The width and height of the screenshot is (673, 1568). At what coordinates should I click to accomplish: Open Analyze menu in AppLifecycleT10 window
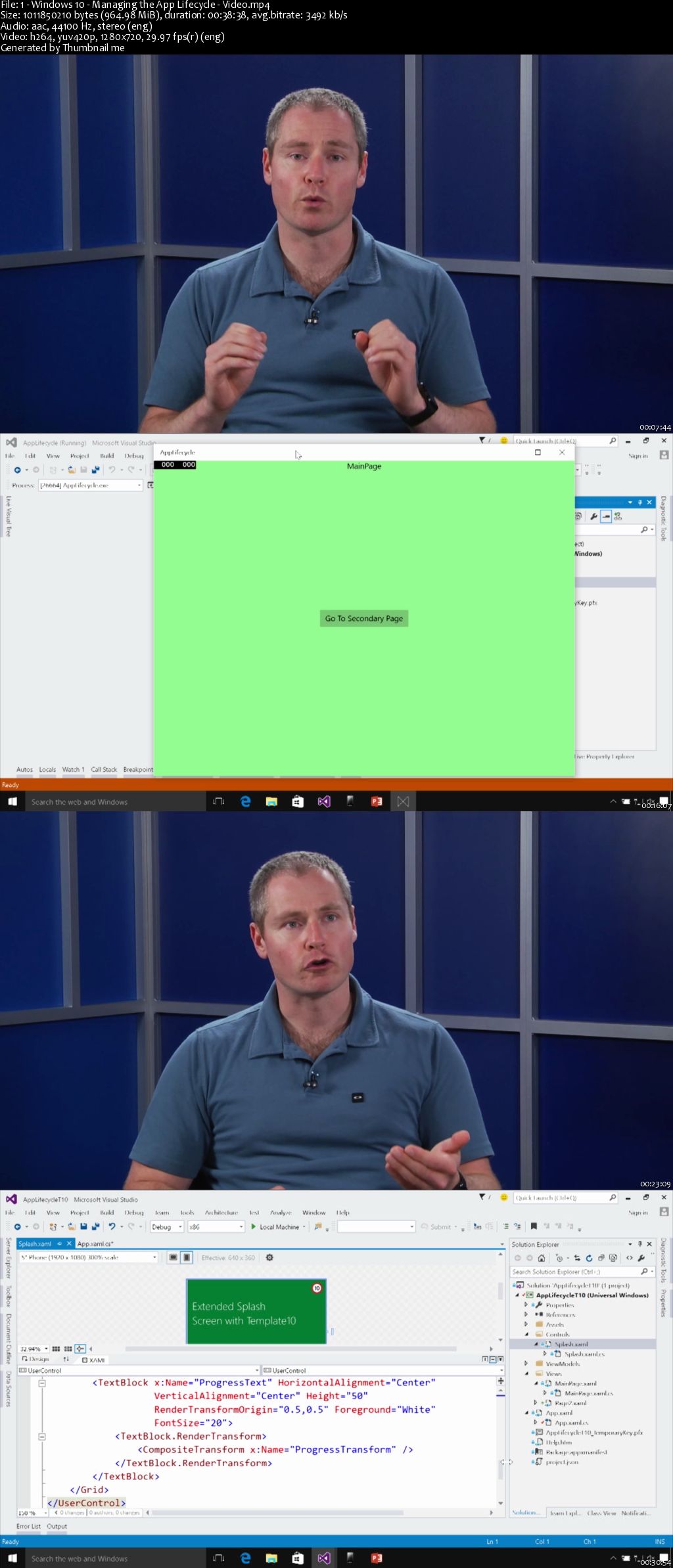pos(281,1213)
